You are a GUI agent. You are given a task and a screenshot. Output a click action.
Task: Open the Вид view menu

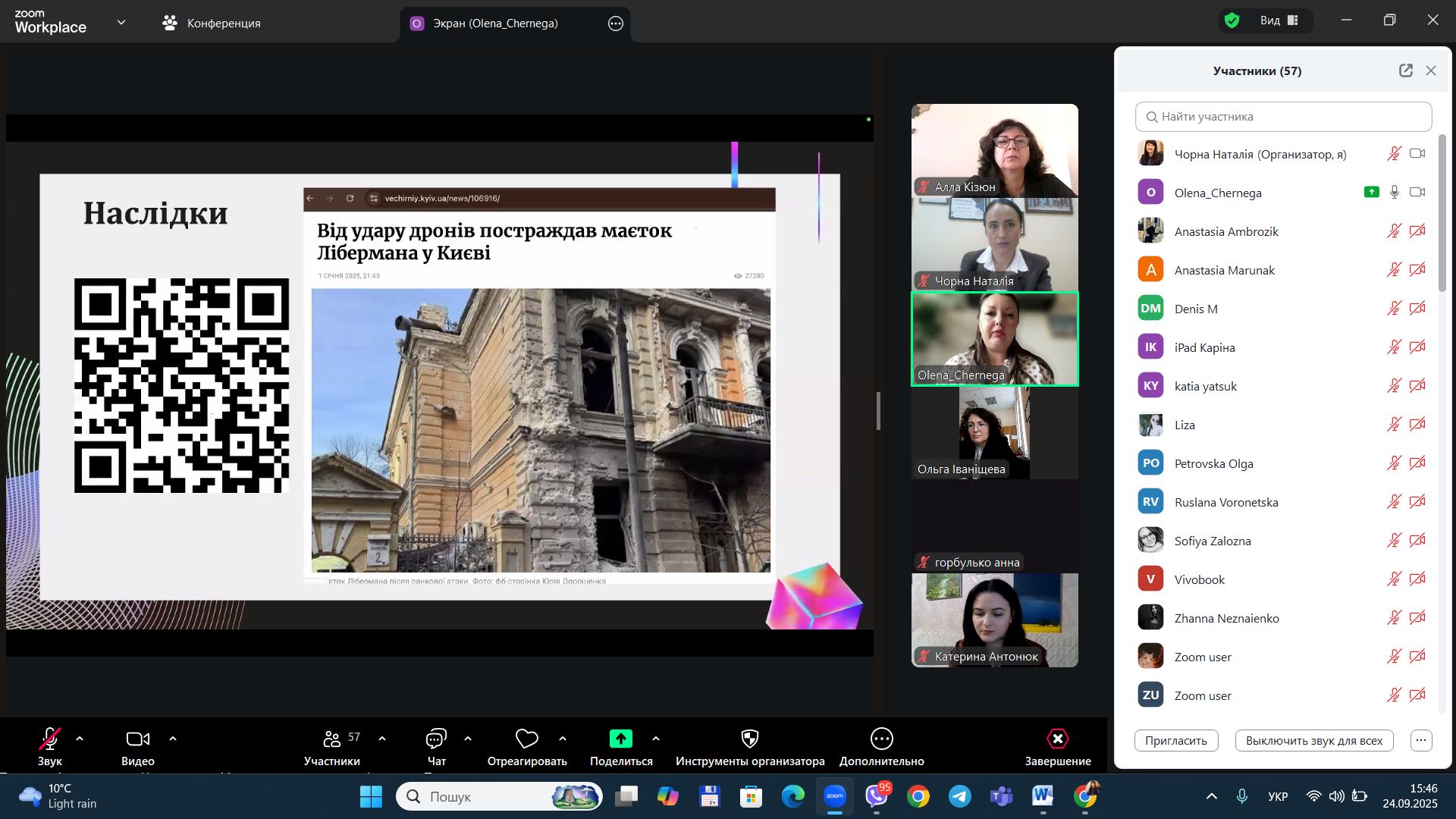click(x=1279, y=20)
